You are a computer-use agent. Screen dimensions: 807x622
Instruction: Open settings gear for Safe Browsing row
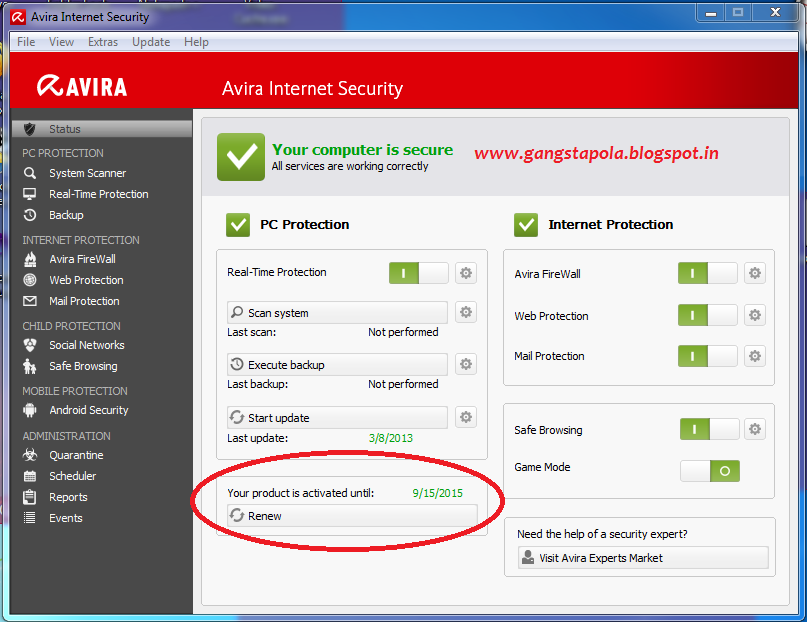755,429
